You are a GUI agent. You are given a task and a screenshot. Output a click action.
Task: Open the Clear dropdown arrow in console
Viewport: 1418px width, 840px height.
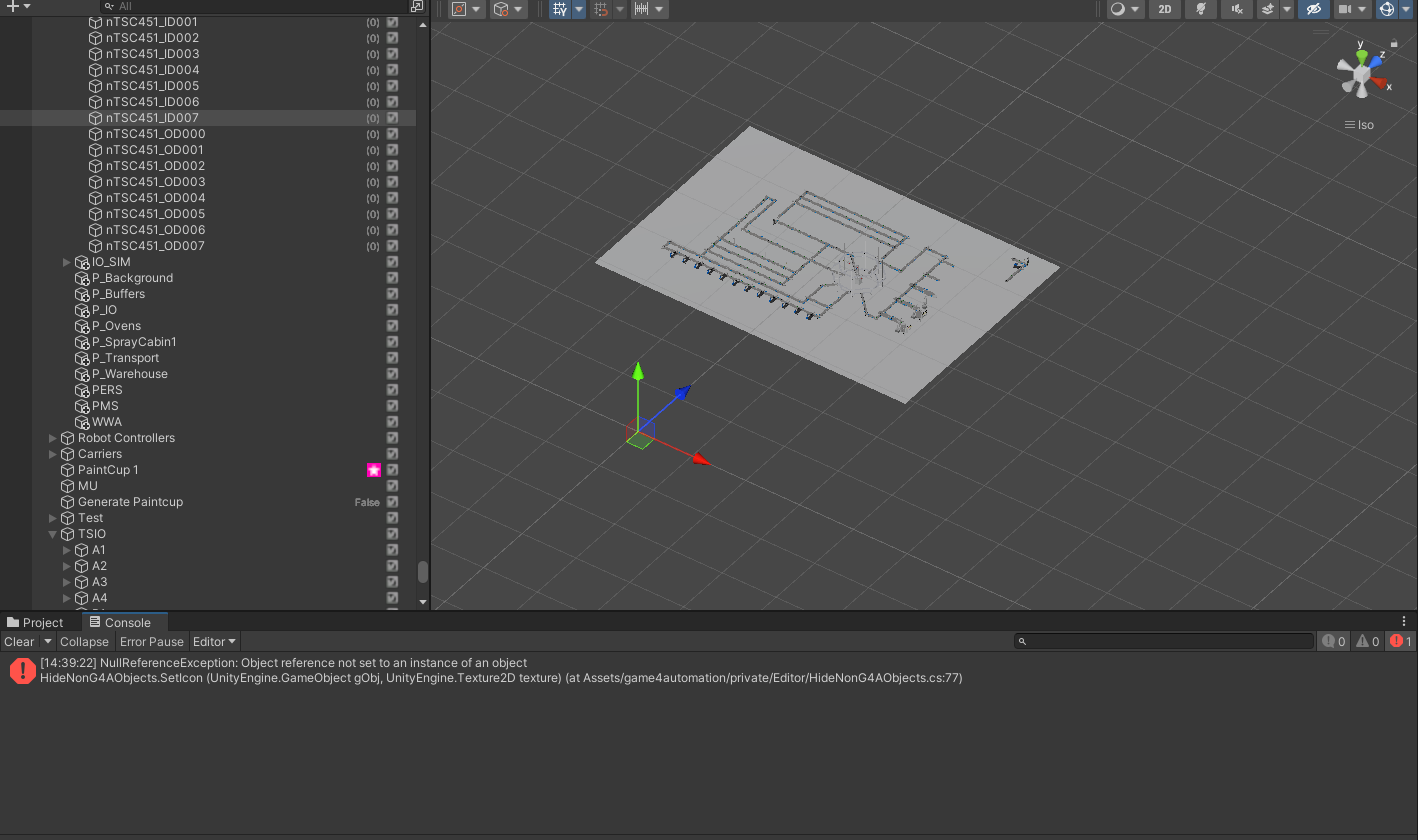pyautogui.click(x=47, y=642)
